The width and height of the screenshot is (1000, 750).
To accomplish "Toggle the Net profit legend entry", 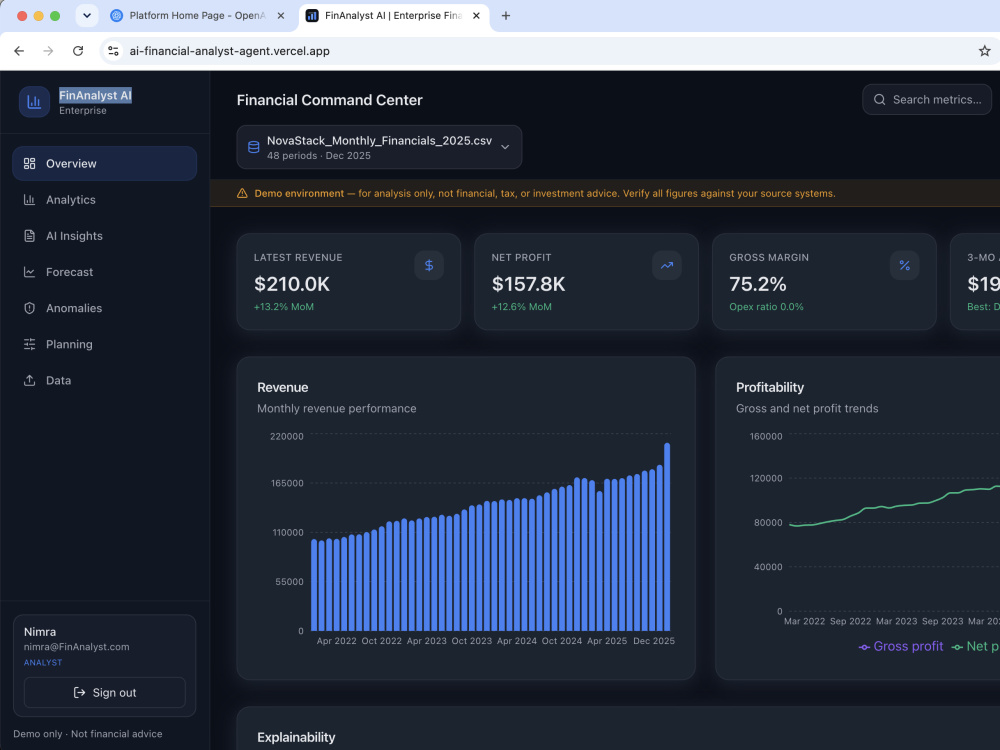I will point(976,647).
